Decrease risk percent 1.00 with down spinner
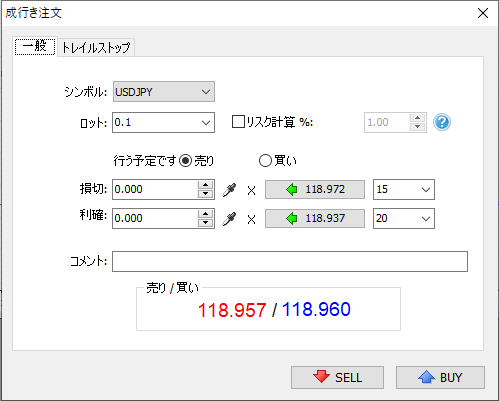Viewport: 499px width, 401px height. tap(417, 127)
